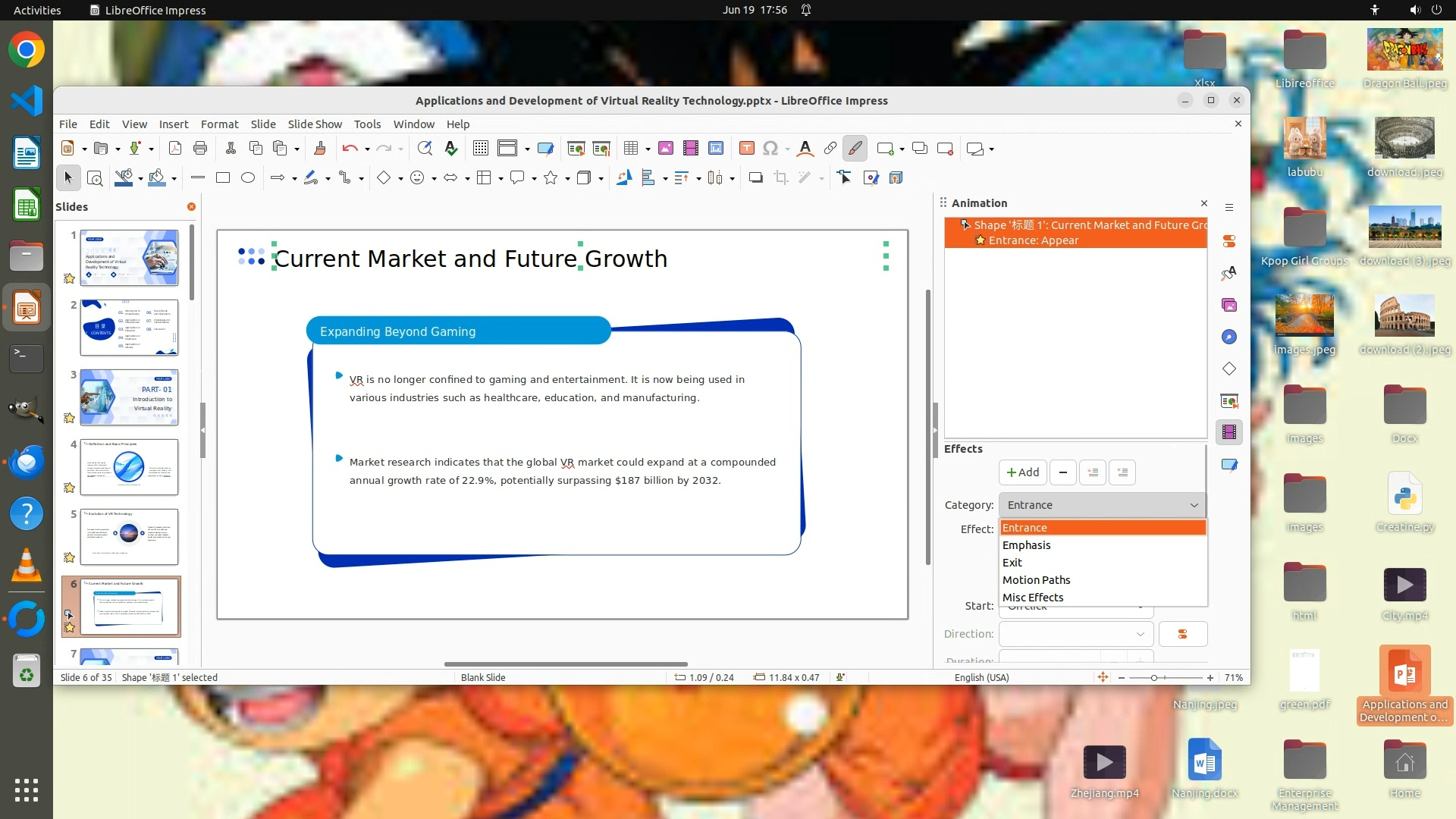Click the Add effect button
The image size is (1456, 819).
tap(1022, 472)
